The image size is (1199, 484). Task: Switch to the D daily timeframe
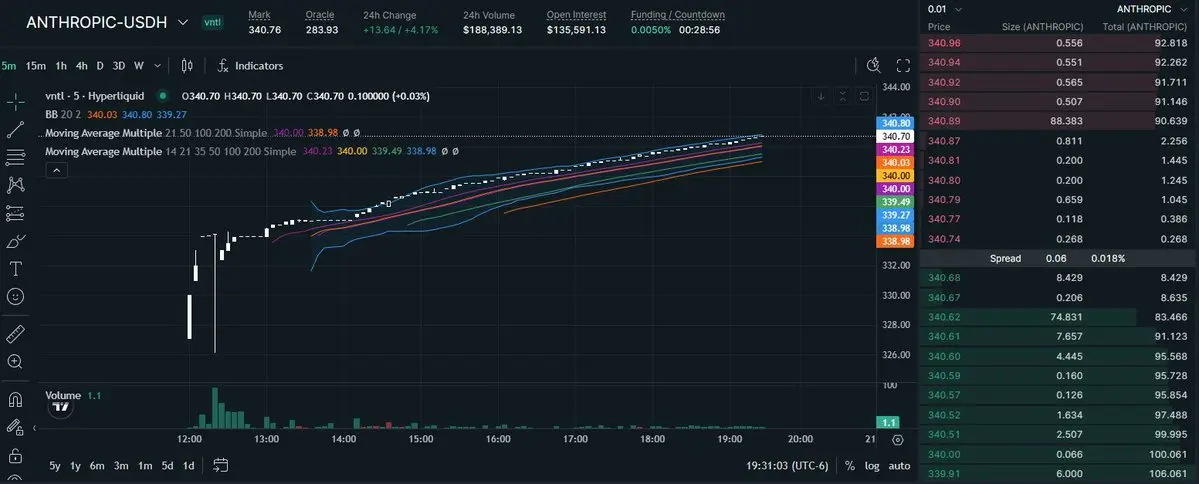point(99,66)
